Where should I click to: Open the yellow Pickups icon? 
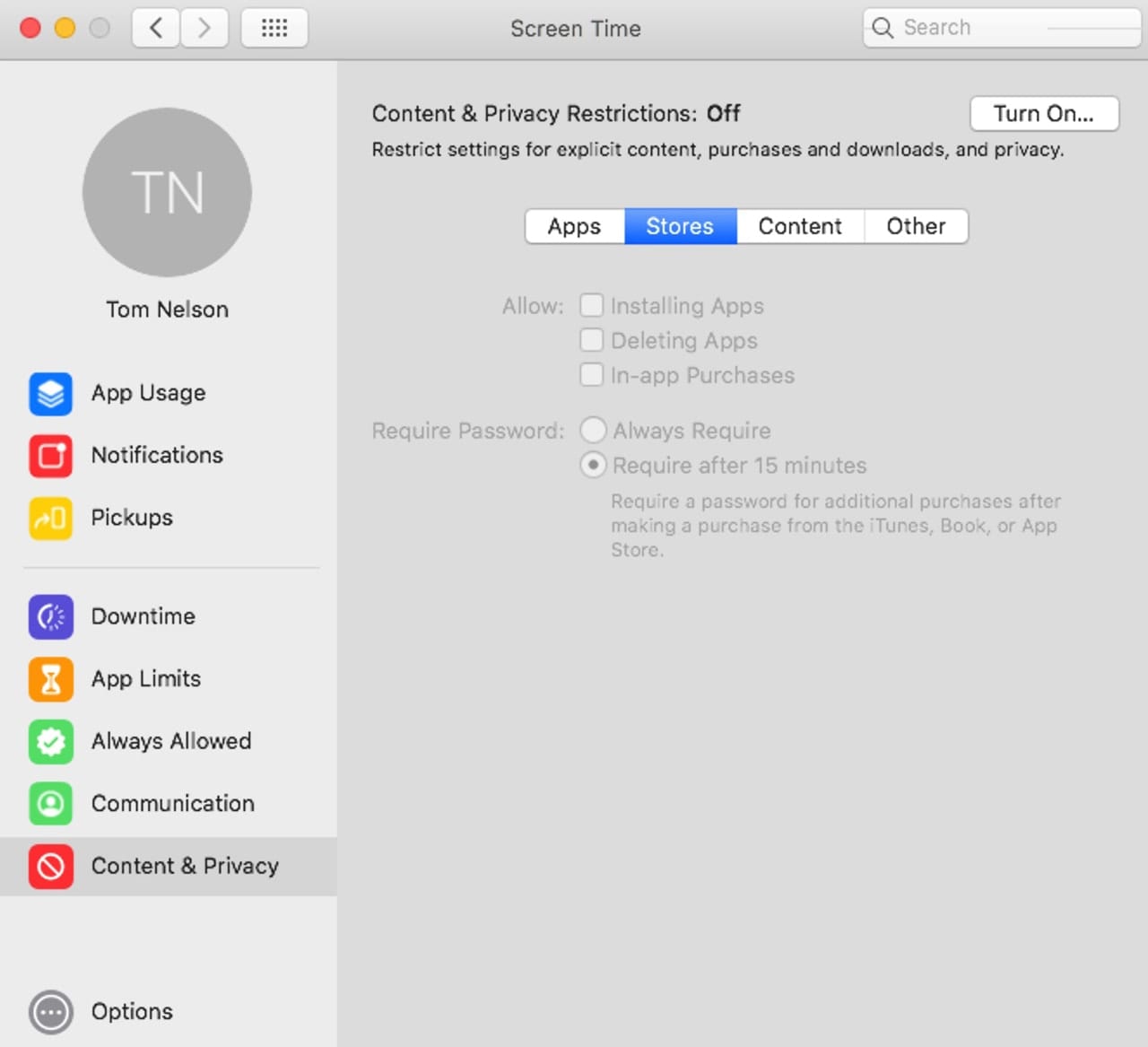(x=50, y=519)
